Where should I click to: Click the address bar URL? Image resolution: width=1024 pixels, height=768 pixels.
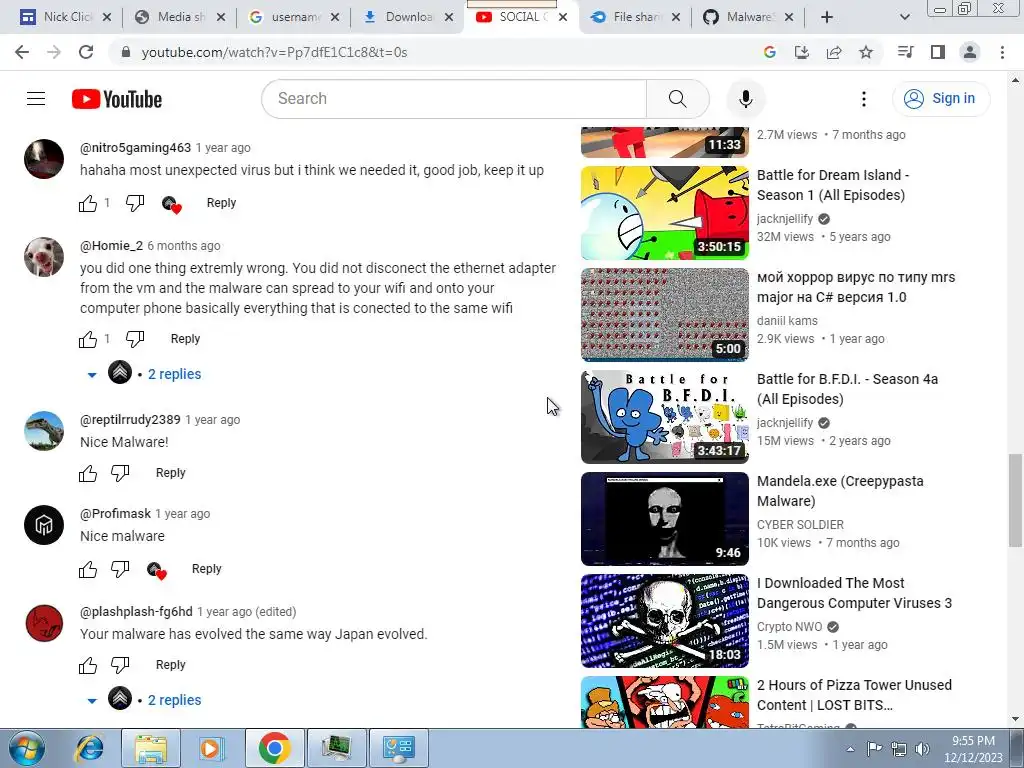274,52
